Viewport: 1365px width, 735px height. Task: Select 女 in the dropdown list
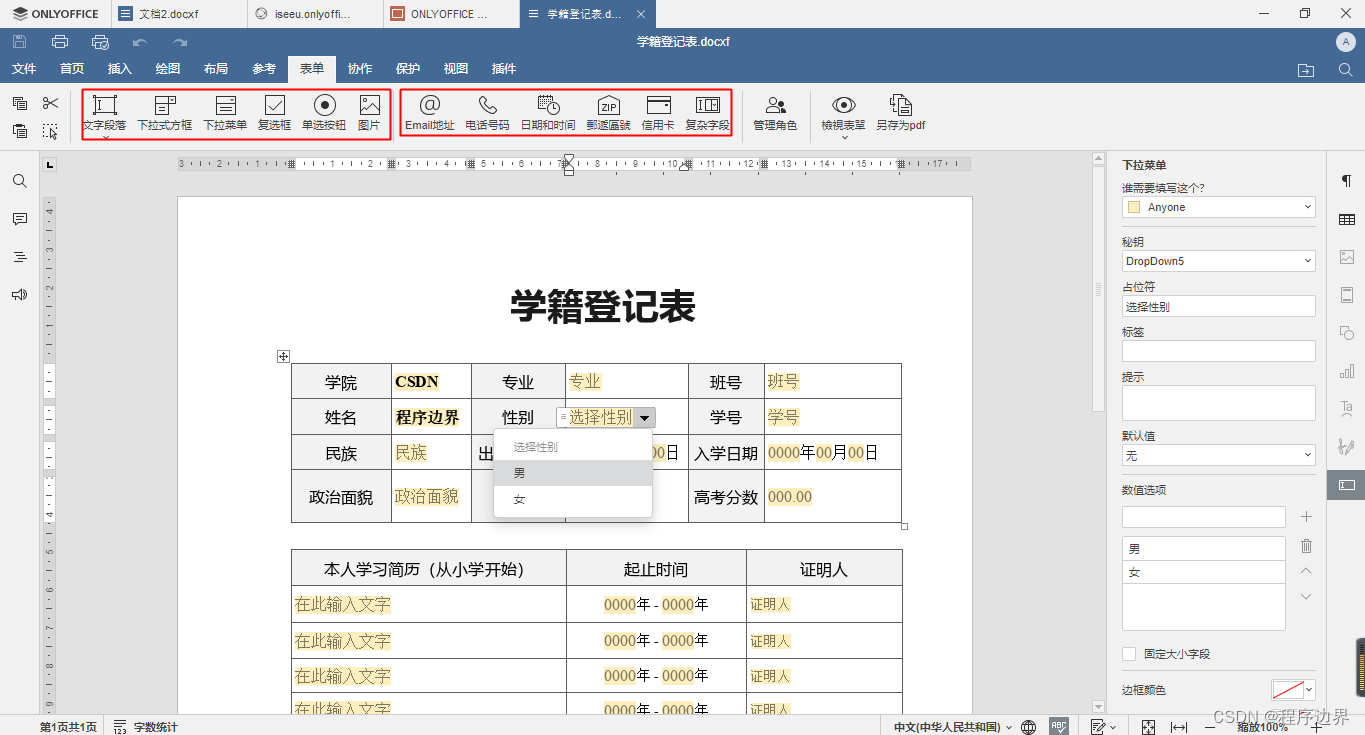pyautogui.click(x=573, y=499)
